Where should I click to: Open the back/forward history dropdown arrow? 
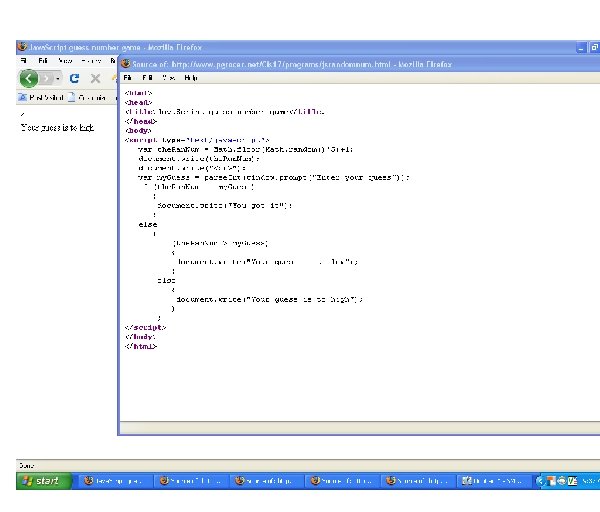click(58, 79)
